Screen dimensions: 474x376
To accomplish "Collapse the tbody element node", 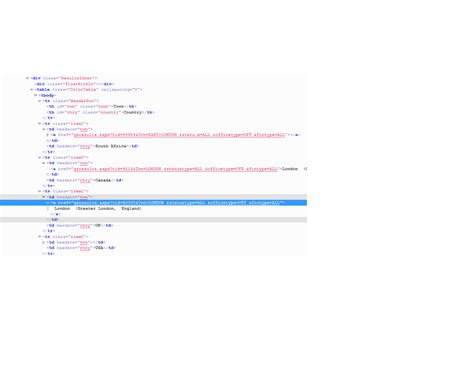I will (x=36, y=95).
